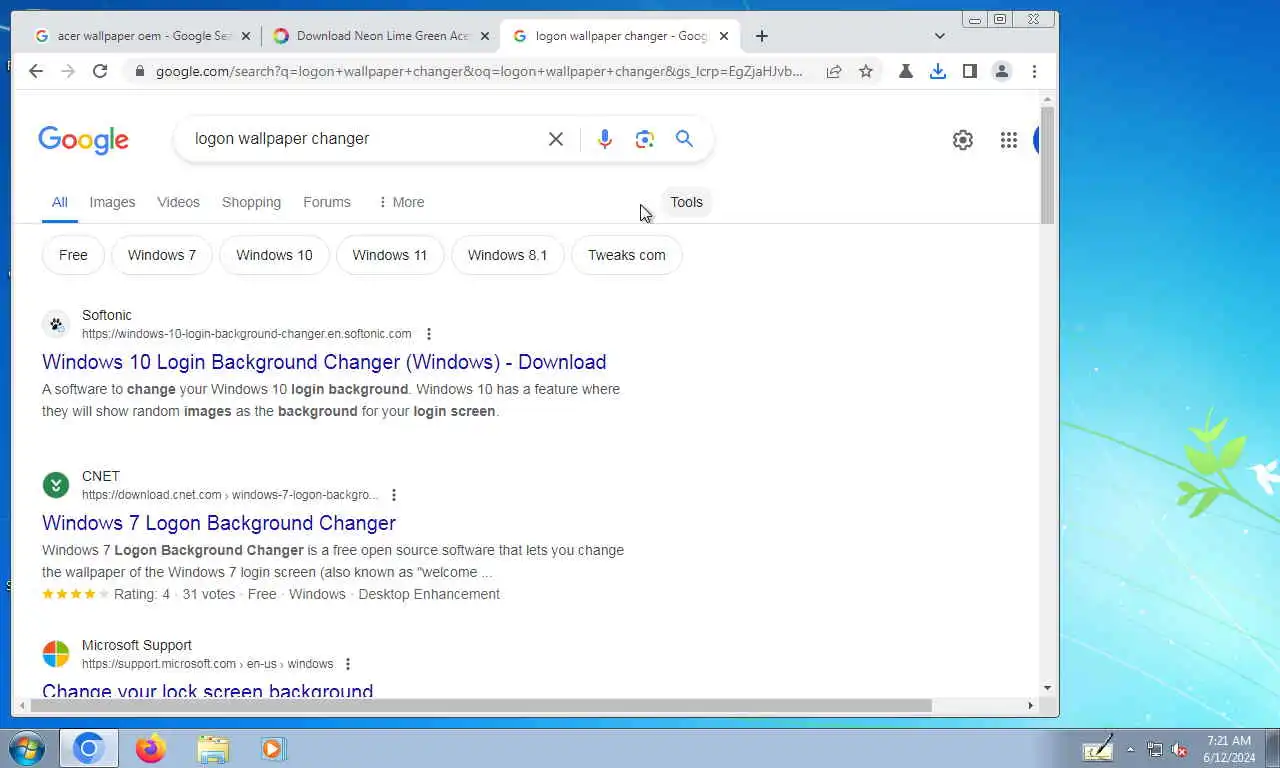The width and height of the screenshot is (1280, 768).
Task: Open Chrome three-dot menu
Action: [1034, 71]
